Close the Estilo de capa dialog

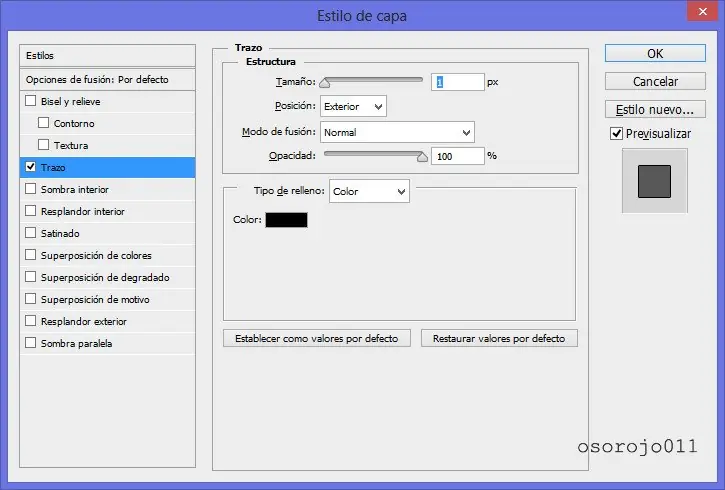point(702,11)
